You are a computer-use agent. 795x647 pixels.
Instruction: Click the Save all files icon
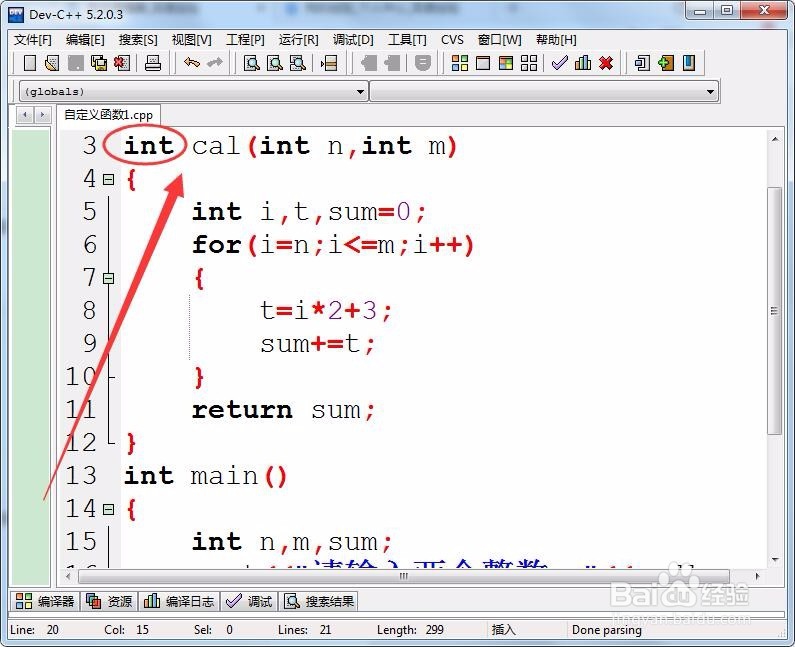click(x=99, y=63)
